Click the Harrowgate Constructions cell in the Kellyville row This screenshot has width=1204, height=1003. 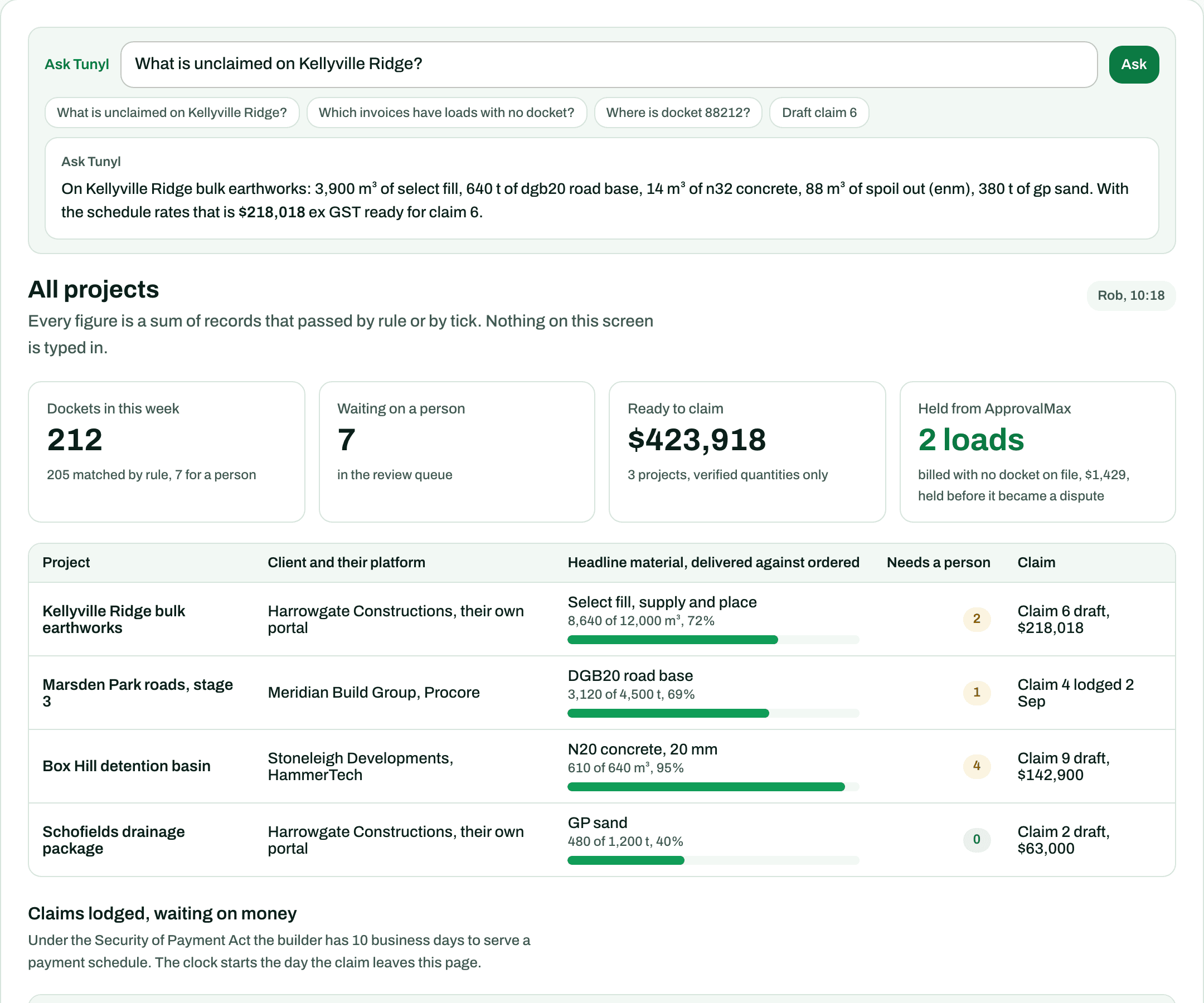pyautogui.click(x=396, y=620)
